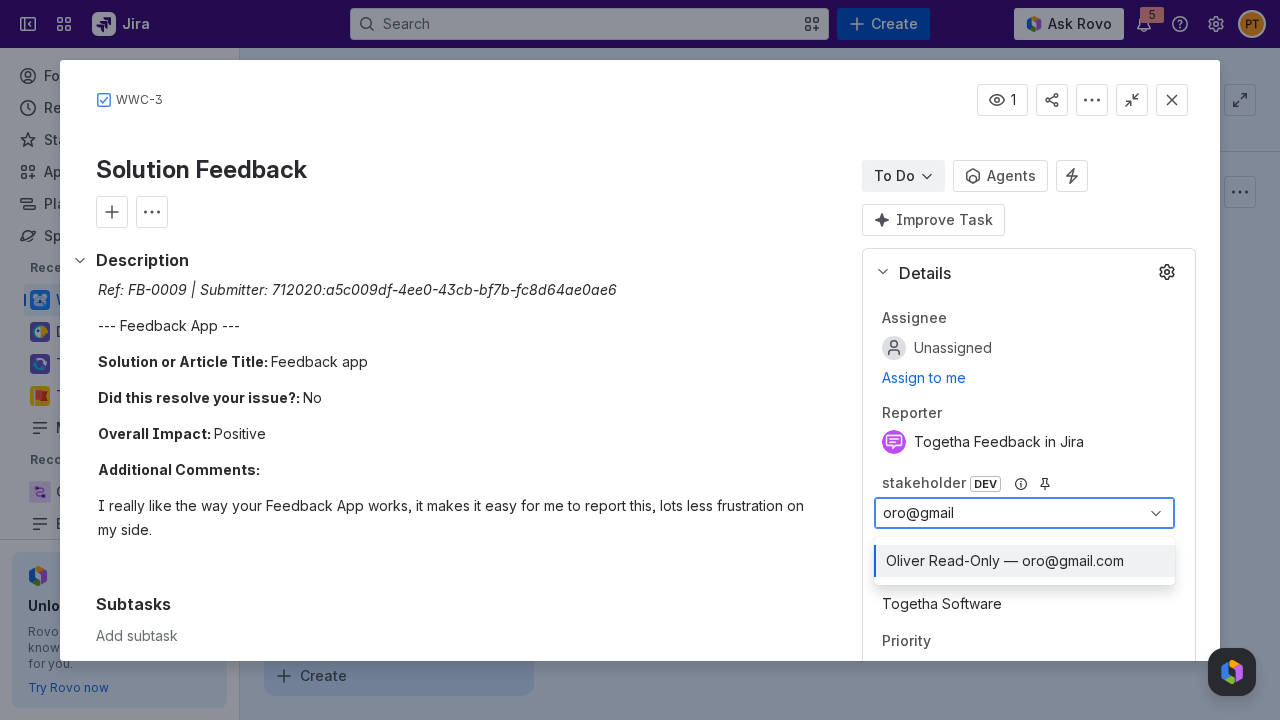Click the Add subtask field
The image size is (1280, 720).
137,636
